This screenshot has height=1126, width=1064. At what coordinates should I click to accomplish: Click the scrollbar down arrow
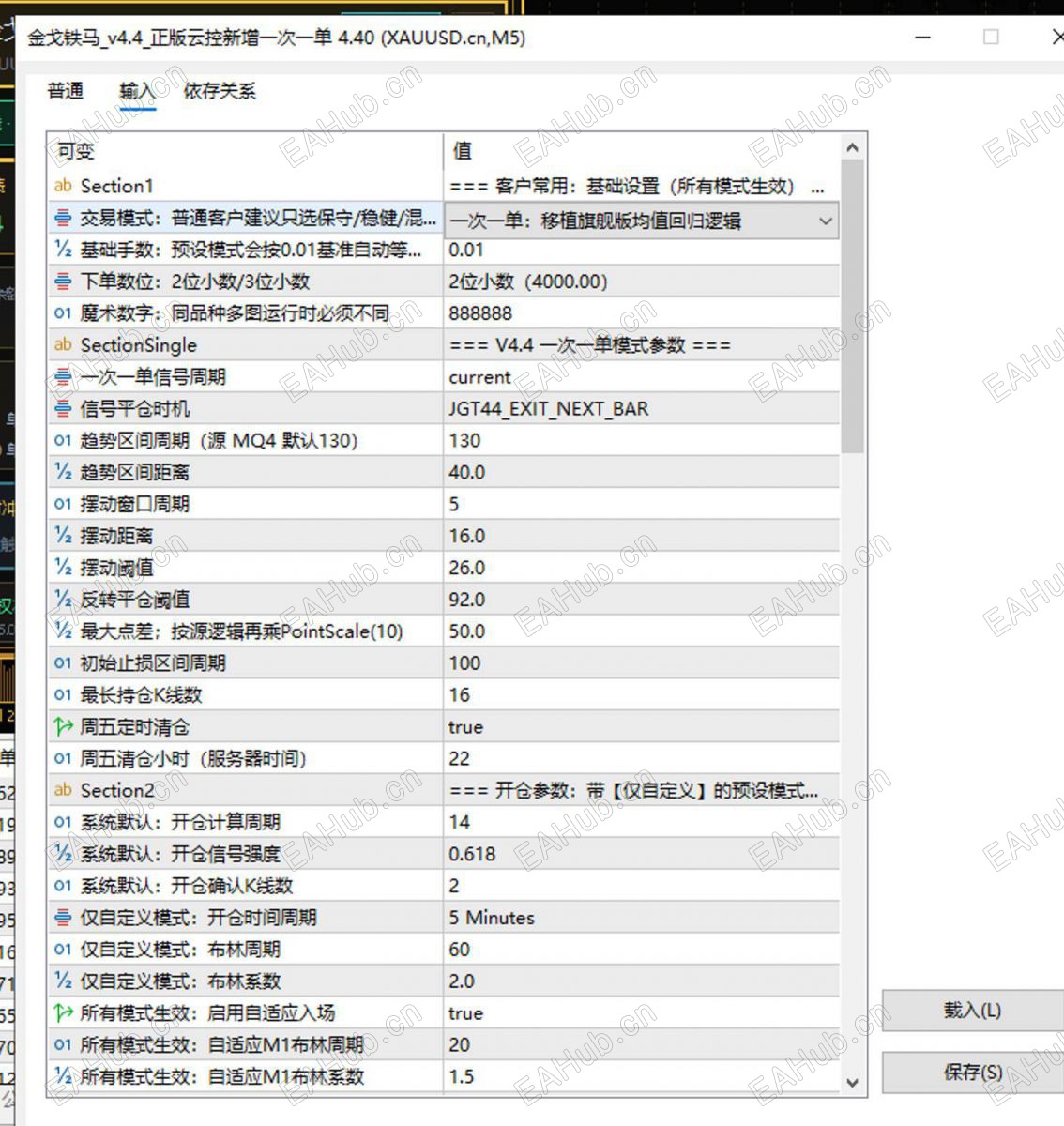point(852,1082)
